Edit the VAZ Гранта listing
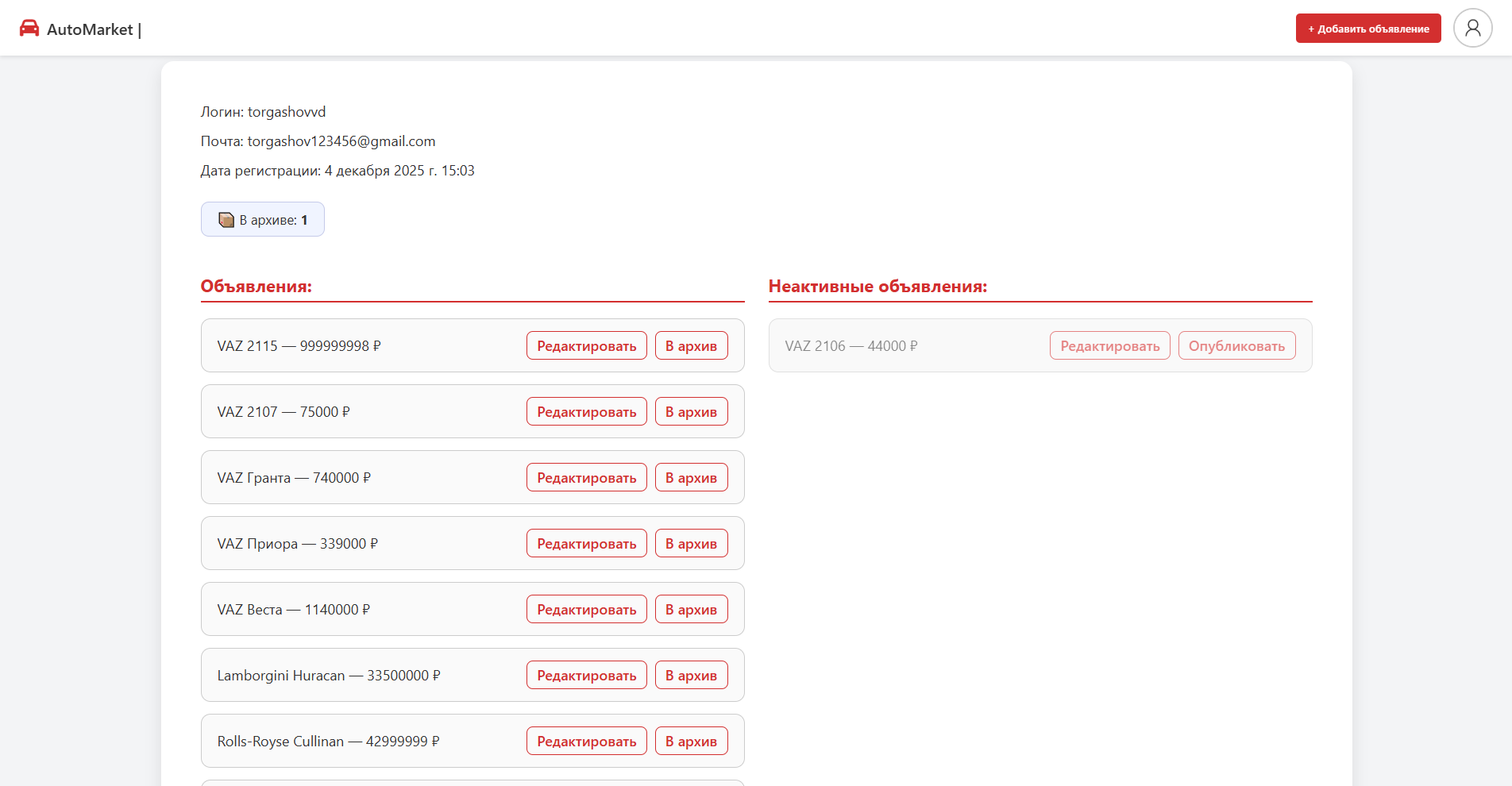The width and height of the screenshot is (1512, 786). (x=586, y=478)
